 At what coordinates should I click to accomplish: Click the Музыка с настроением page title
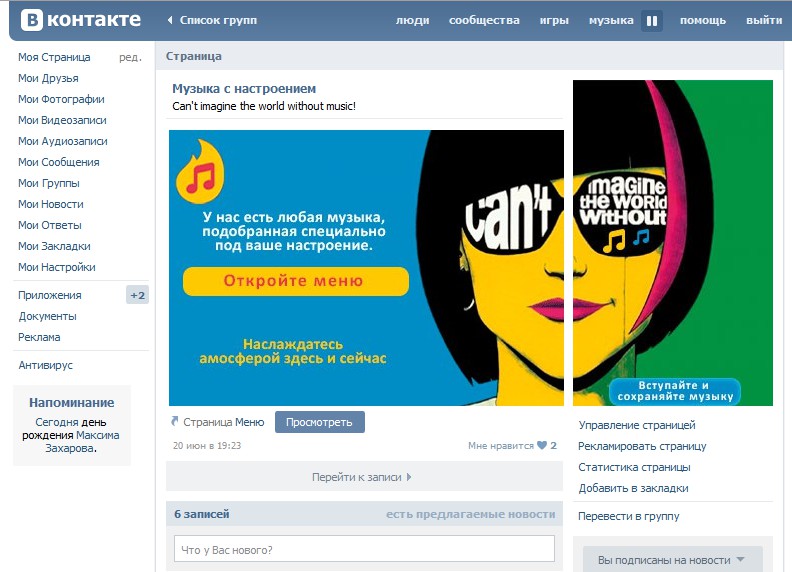[x=244, y=88]
